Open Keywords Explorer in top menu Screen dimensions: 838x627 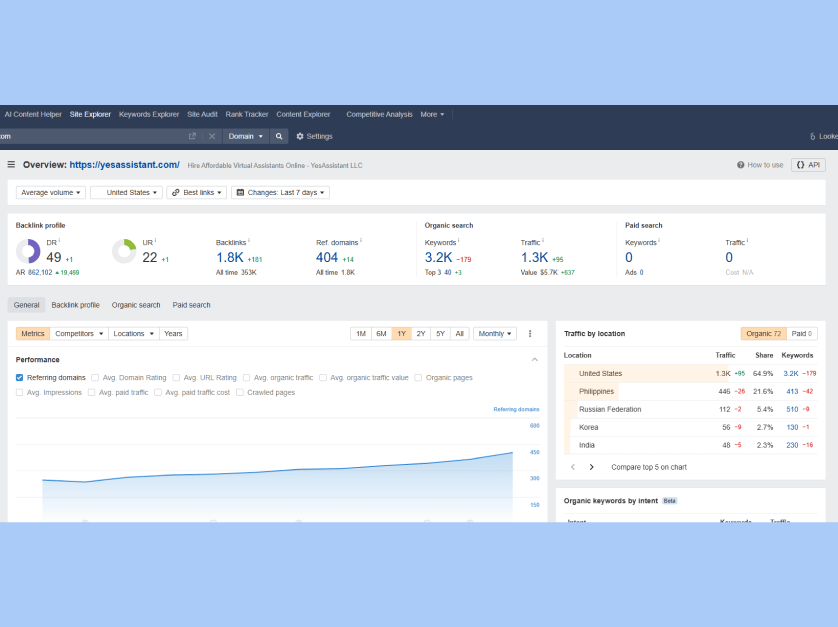pos(149,114)
